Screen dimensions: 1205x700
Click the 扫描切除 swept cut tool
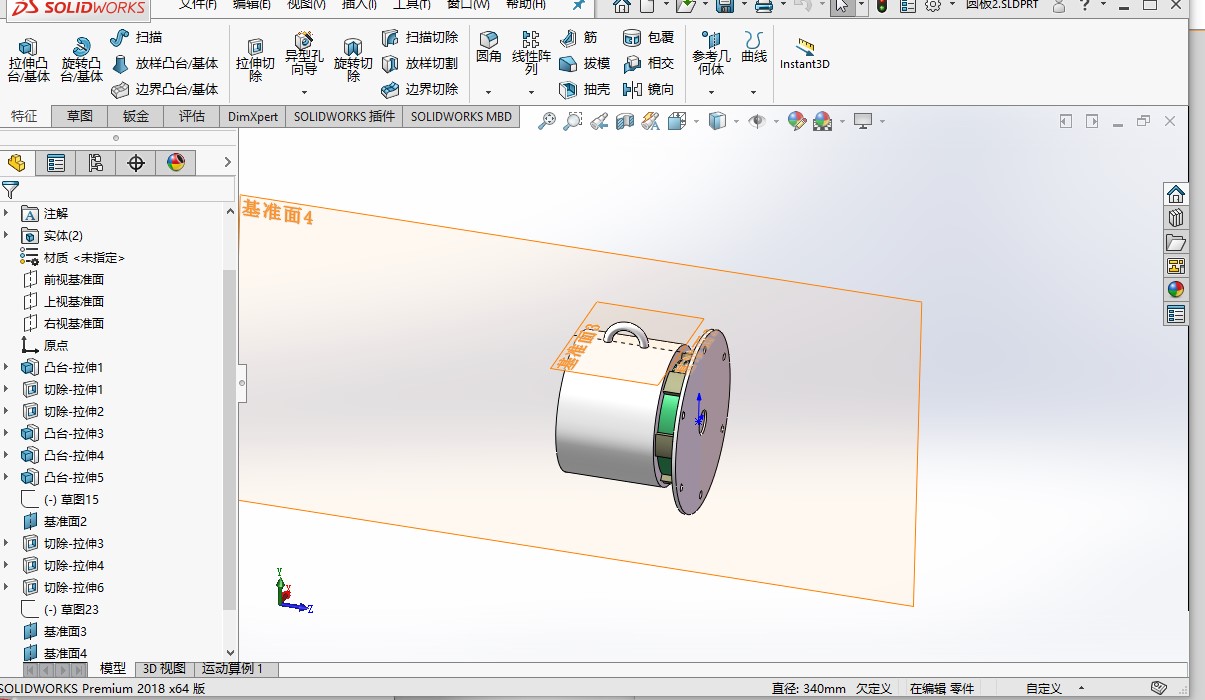419,37
